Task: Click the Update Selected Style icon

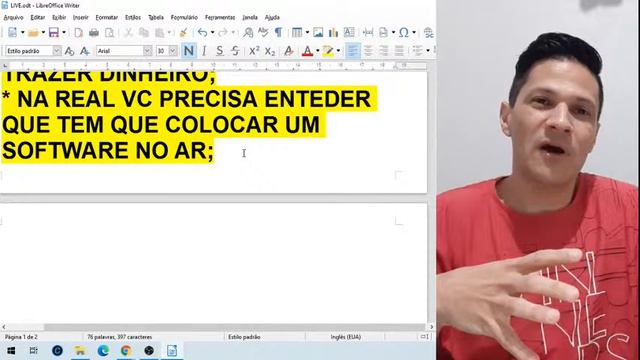Action: (69, 51)
